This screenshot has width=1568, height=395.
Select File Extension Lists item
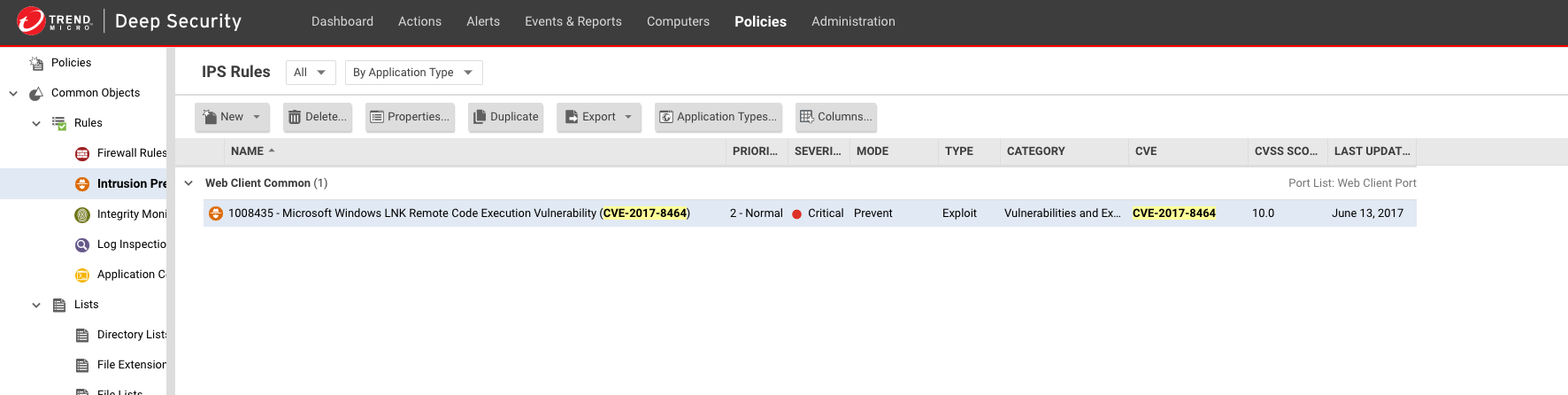pyautogui.click(x=132, y=365)
